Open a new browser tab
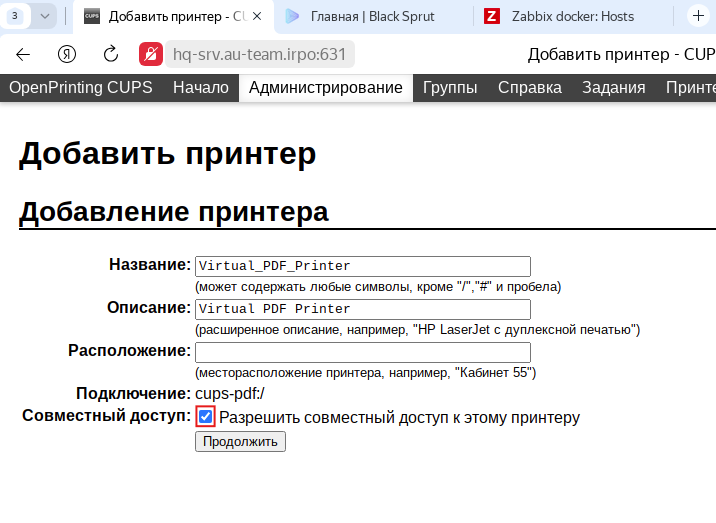716x523 pixels. tap(698, 16)
